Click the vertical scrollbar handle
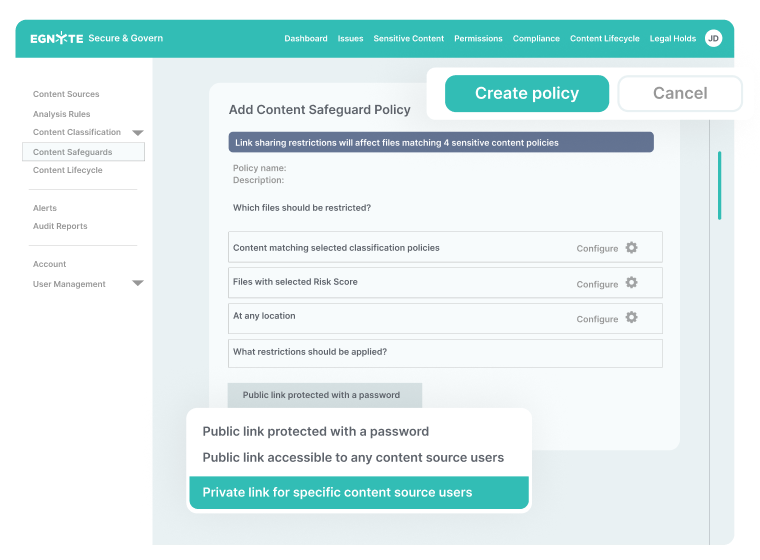This screenshot has height=560, width=760. click(x=718, y=185)
